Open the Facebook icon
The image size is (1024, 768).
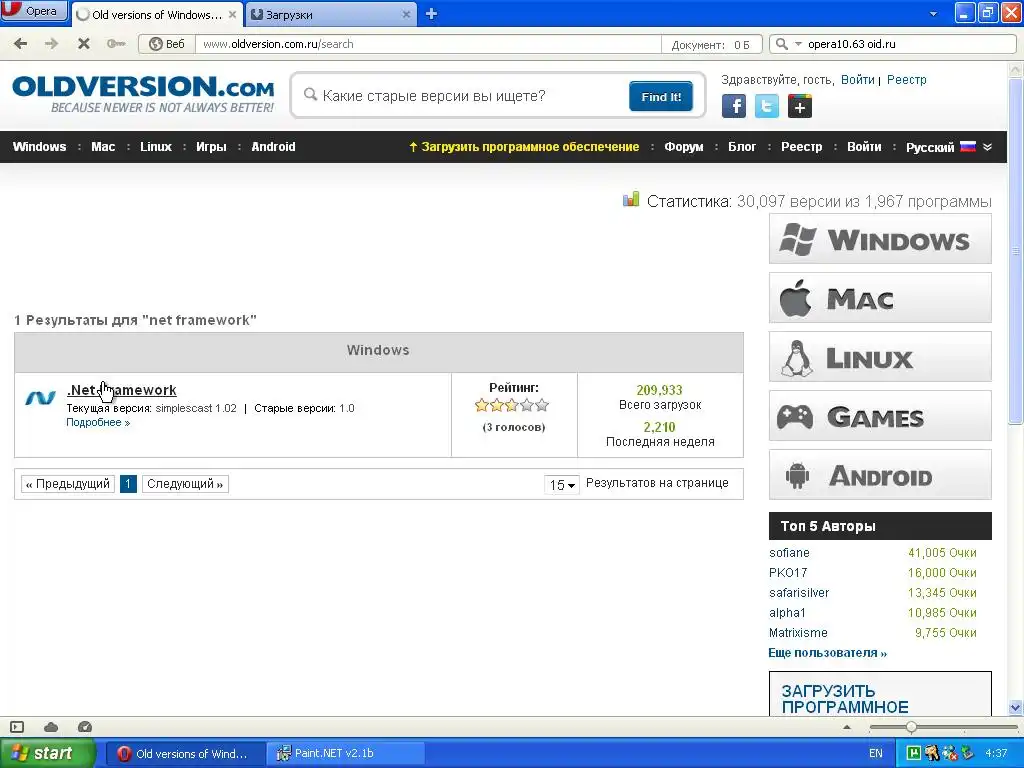(x=733, y=106)
